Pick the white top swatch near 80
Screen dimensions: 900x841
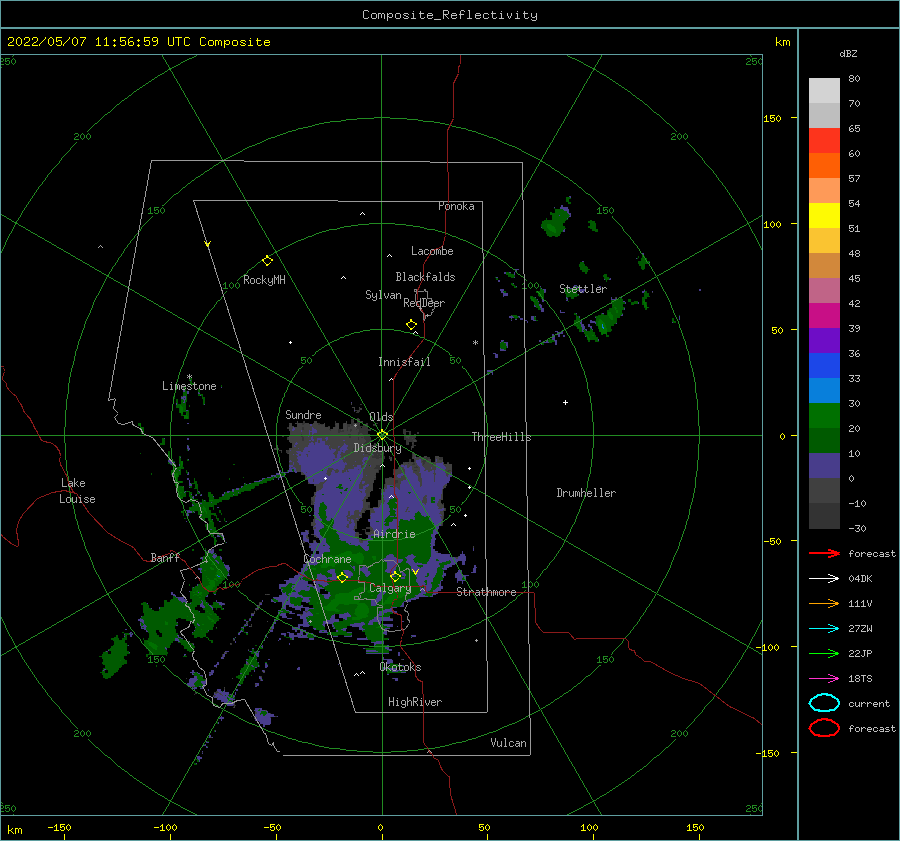(x=824, y=91)
